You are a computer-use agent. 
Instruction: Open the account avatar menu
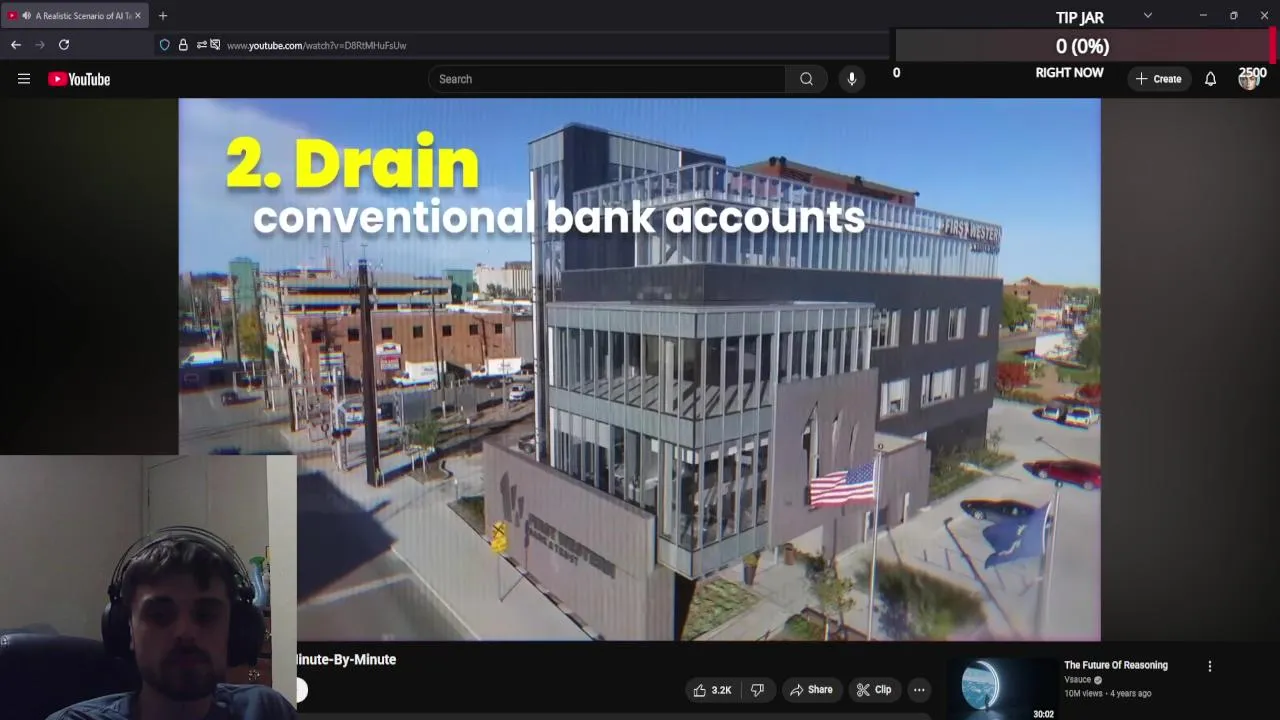1248,79
